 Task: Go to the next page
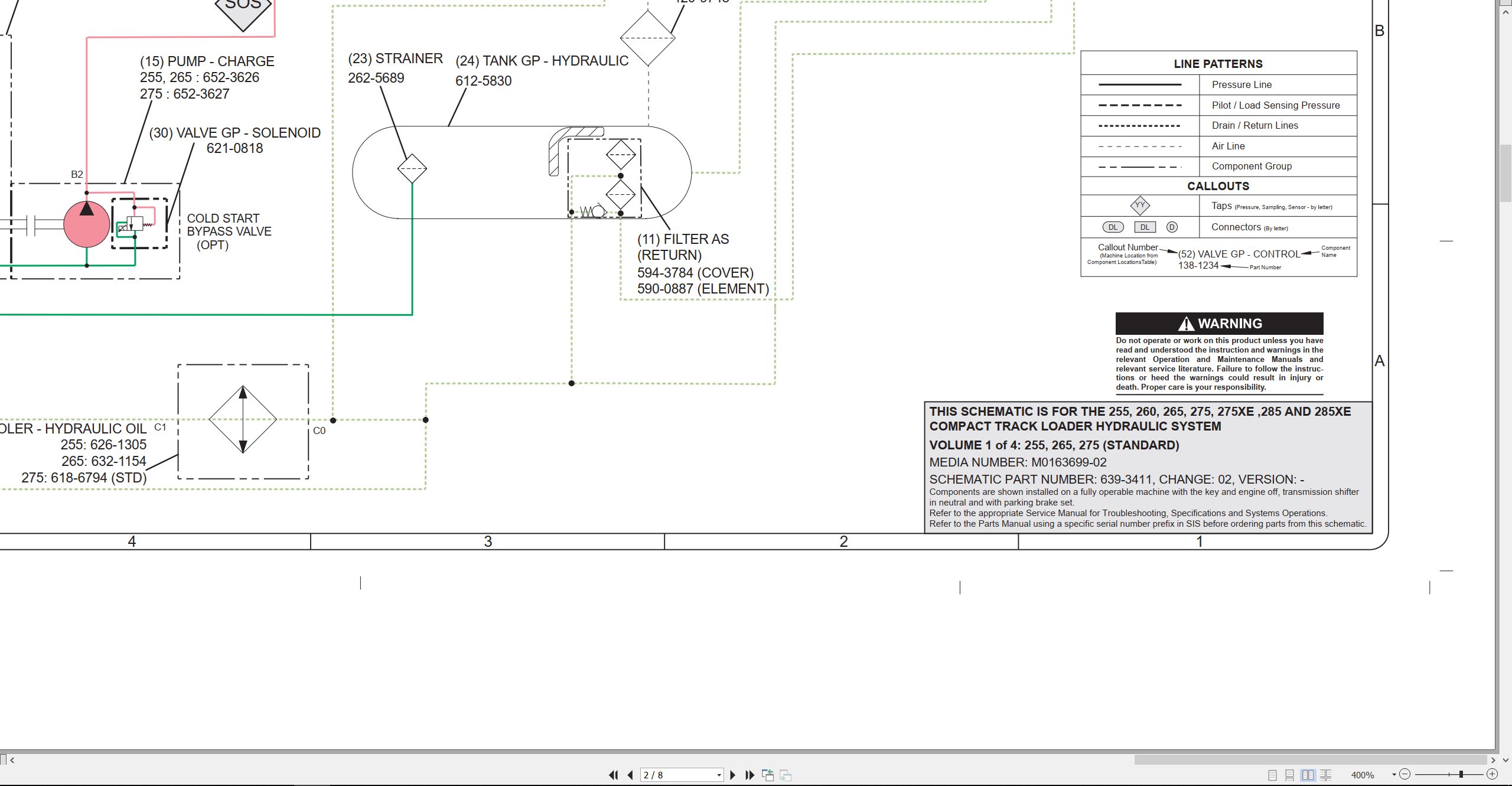[x=733, y=775]
